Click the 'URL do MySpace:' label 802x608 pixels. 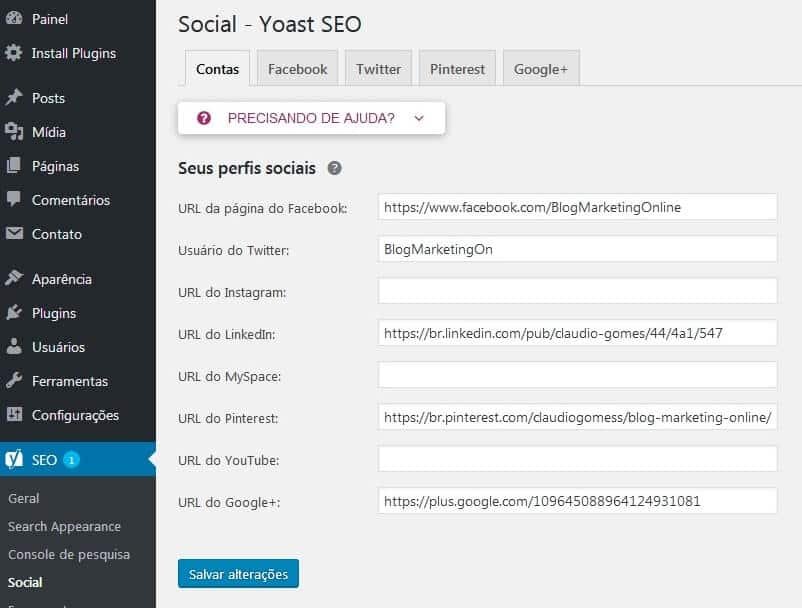(229, 376)
